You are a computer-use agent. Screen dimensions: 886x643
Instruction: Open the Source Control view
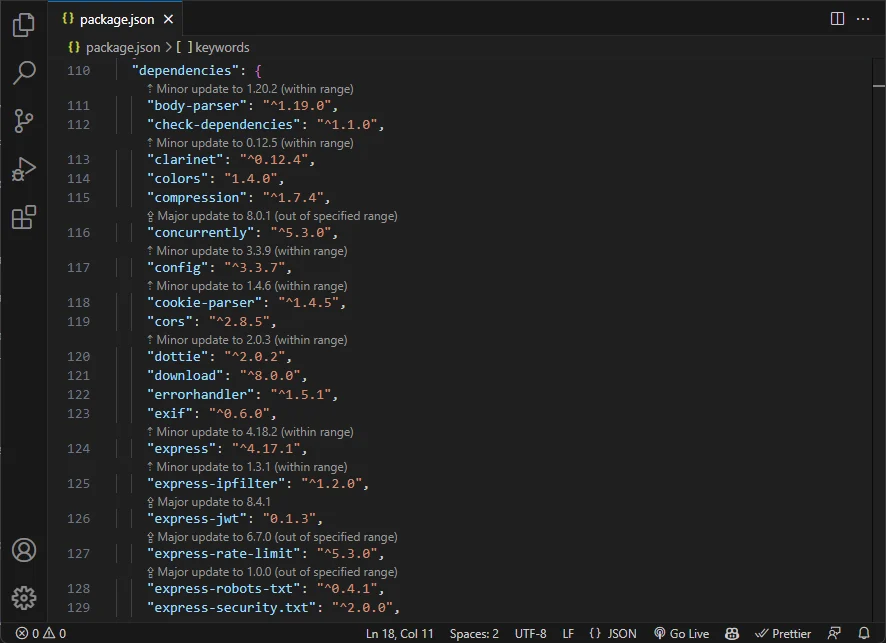pyautogui.click(x=24, y=121)
